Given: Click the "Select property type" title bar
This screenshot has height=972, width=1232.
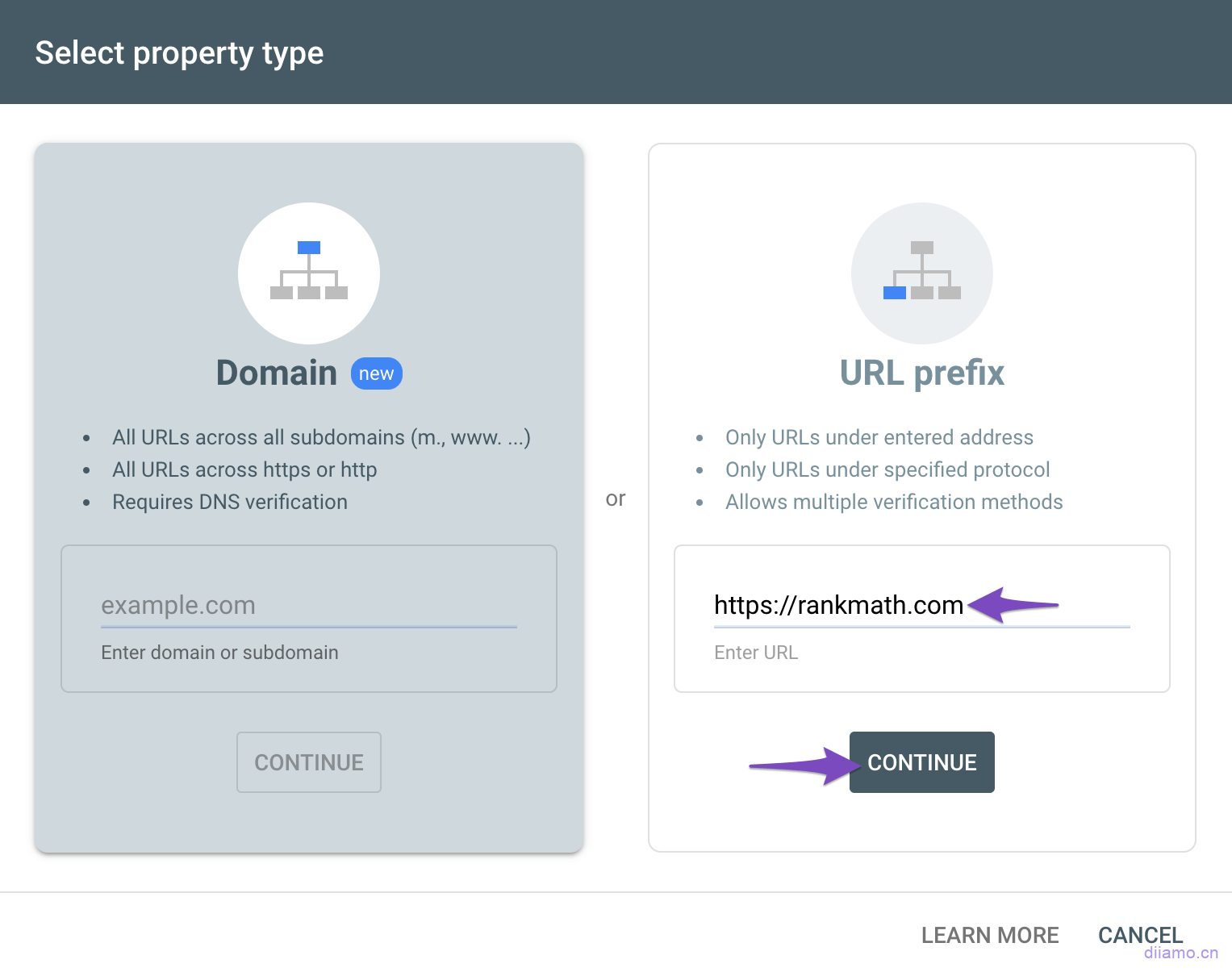Looking at the screenshot, I should [x=179, y=52].
